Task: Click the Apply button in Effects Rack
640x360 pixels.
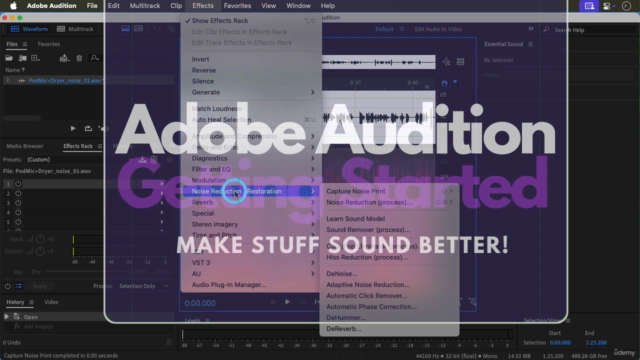Action: click(x=40, y=286)
